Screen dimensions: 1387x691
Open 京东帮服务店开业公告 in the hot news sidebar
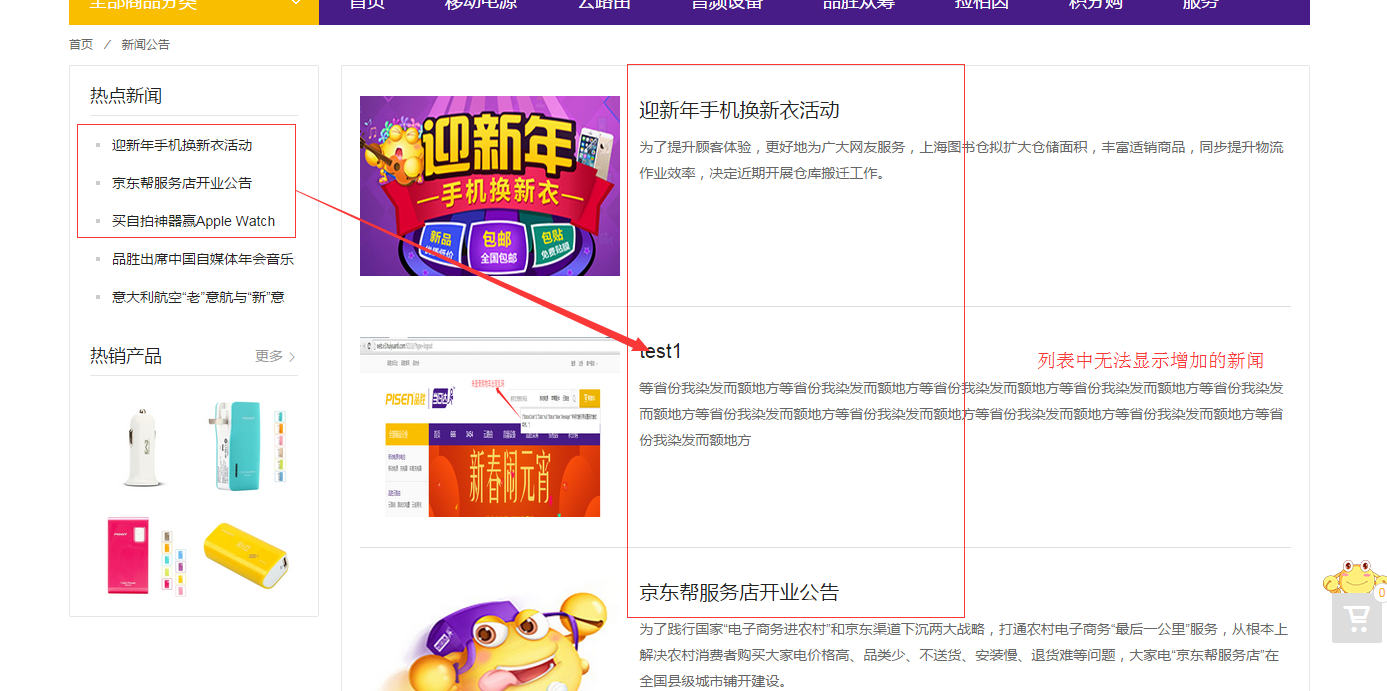(x=182, y=183)
